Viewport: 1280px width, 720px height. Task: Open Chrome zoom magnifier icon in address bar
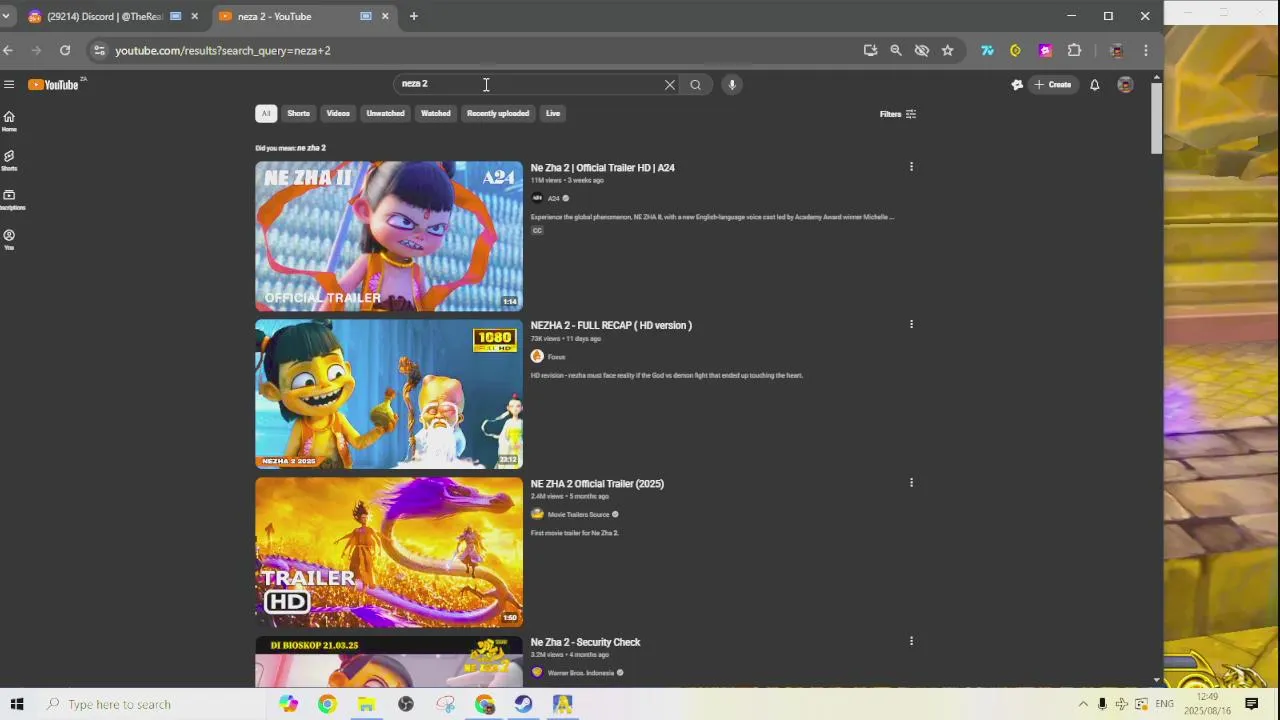(x=896, y=50)
